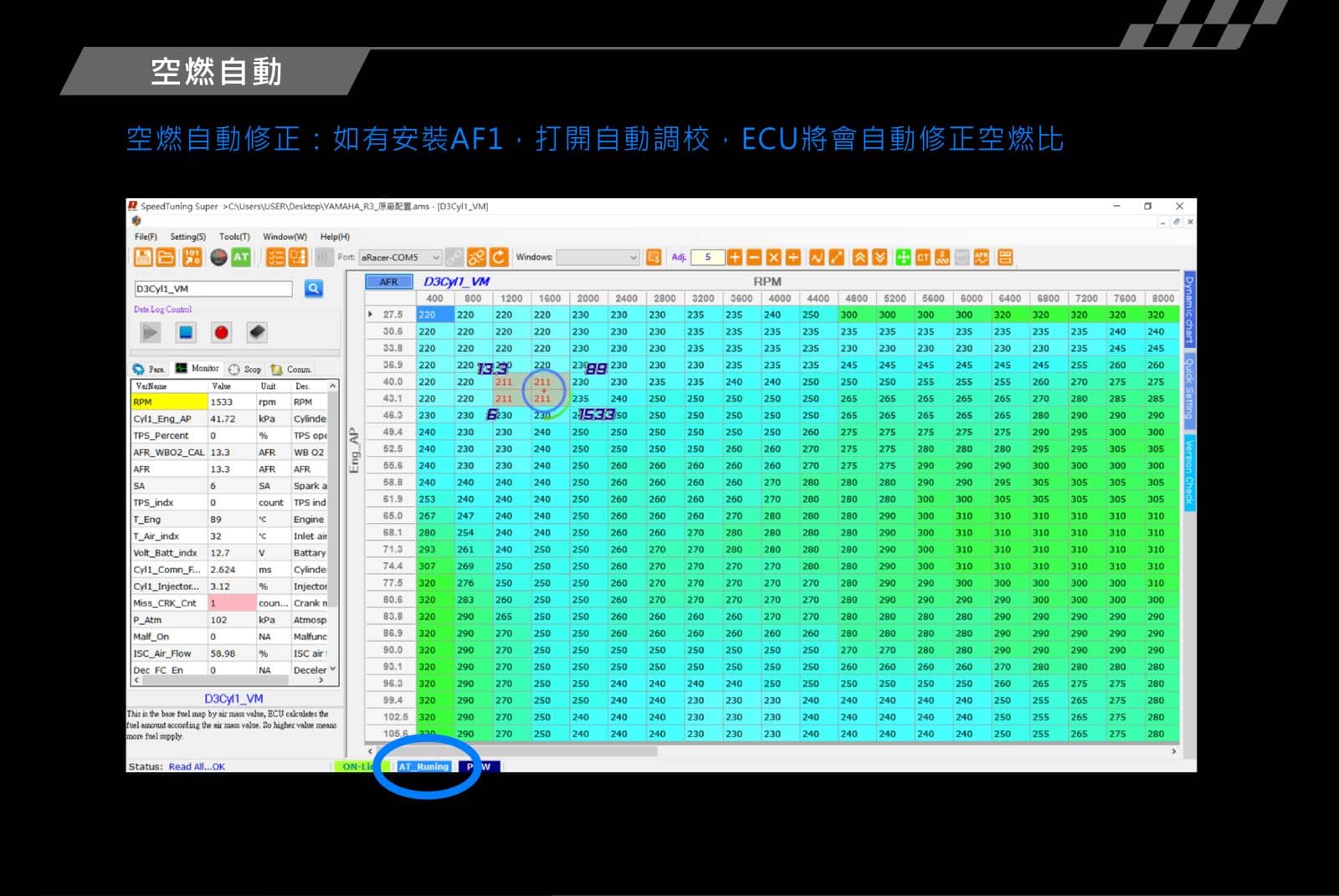1339x896 pixels.
Task: Click the tree structure toolbar icon
Action: [x=298, y=258]
